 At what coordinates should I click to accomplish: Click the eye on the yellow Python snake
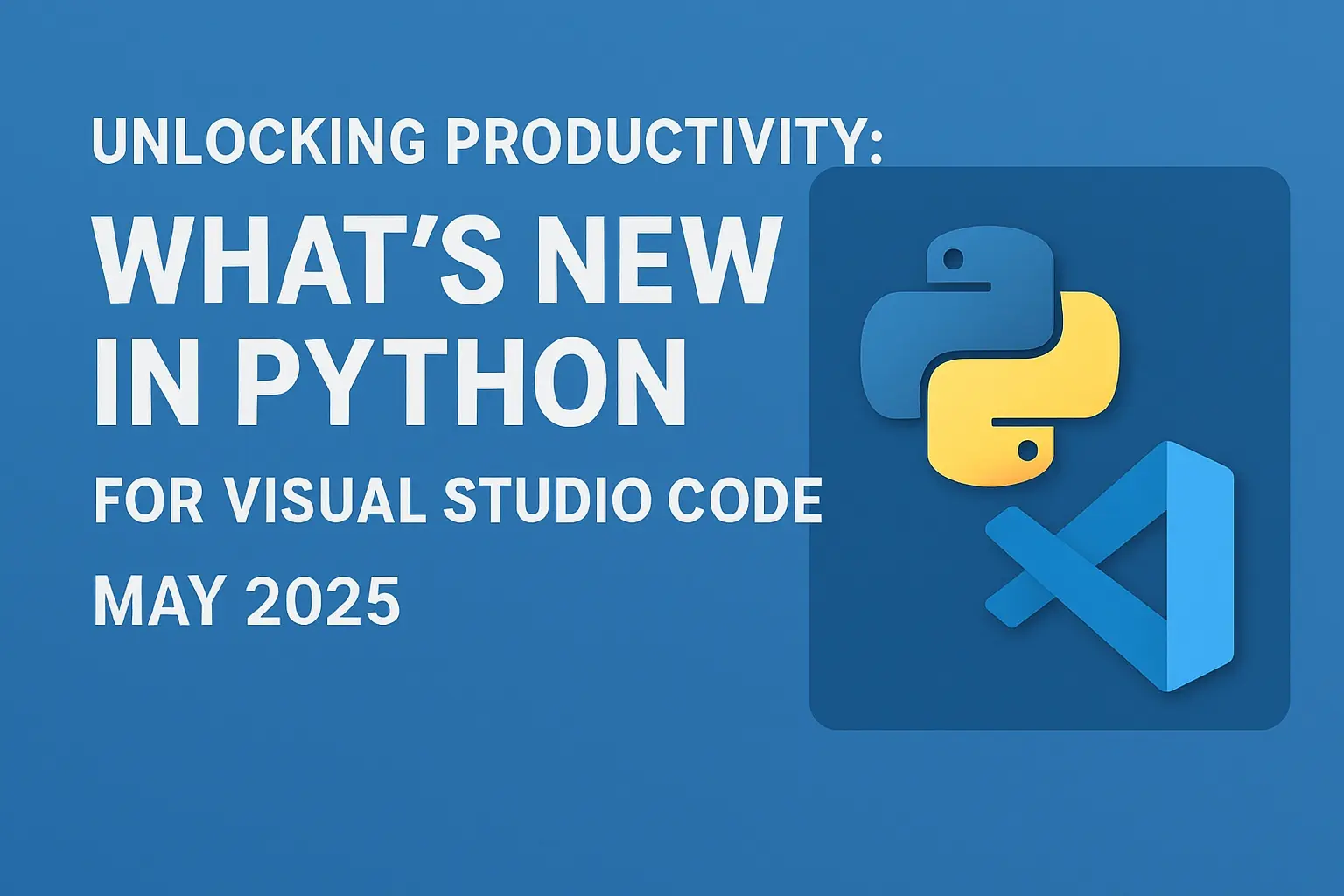coord(1027,451)
